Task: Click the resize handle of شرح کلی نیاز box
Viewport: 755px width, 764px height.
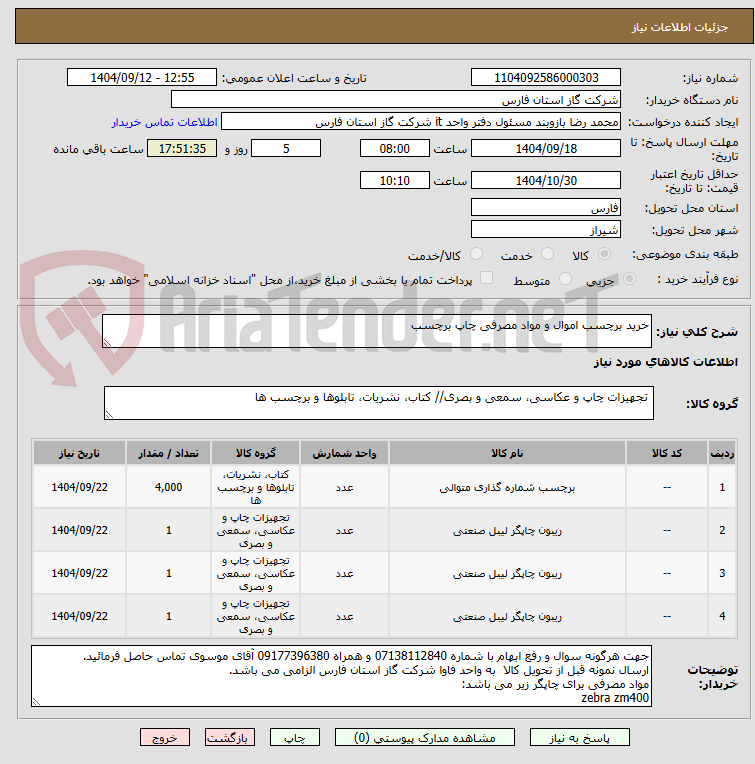Action: pos(108,343)
